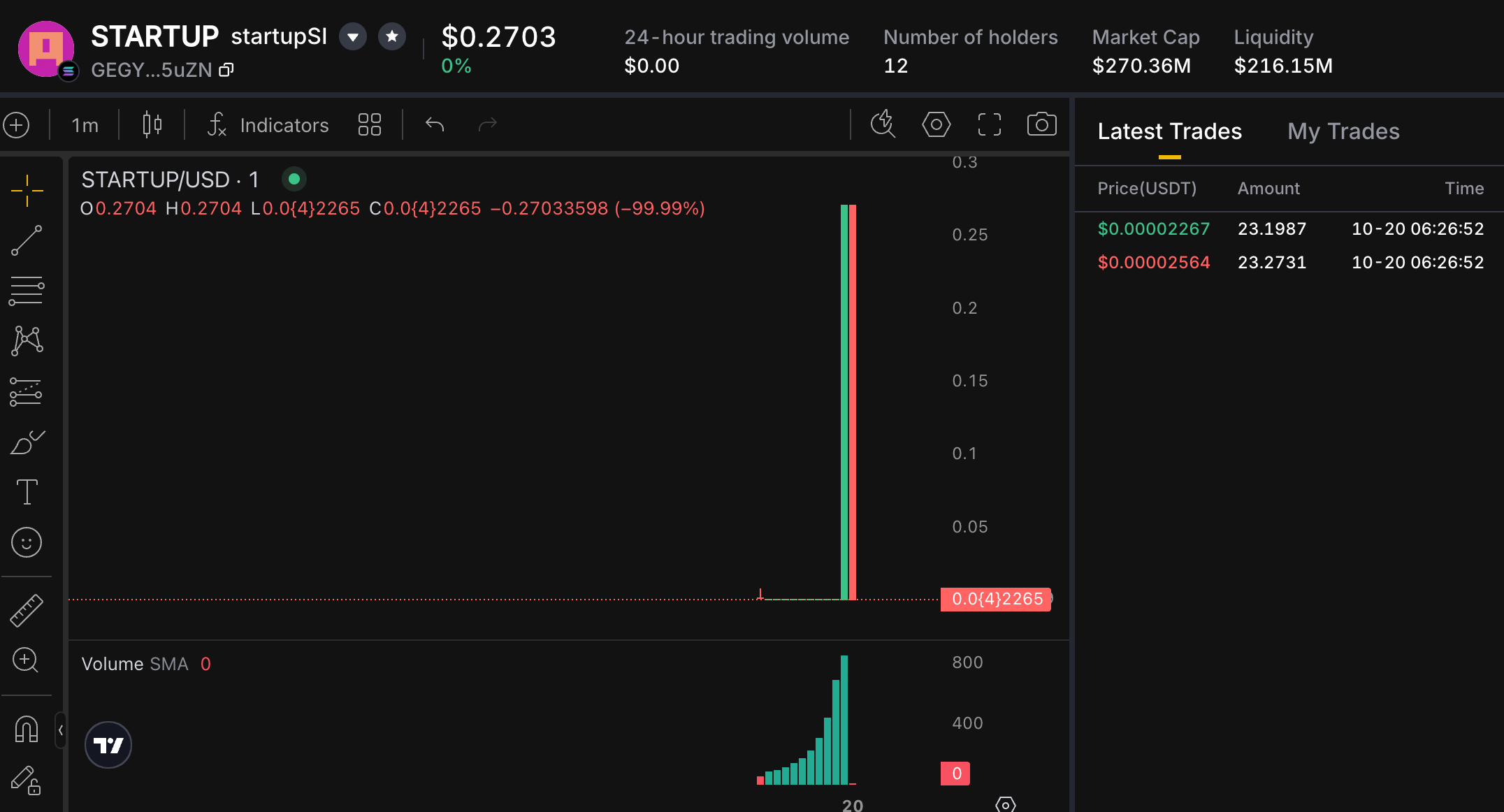Enter fullscreen chart mode

(989, 124)
